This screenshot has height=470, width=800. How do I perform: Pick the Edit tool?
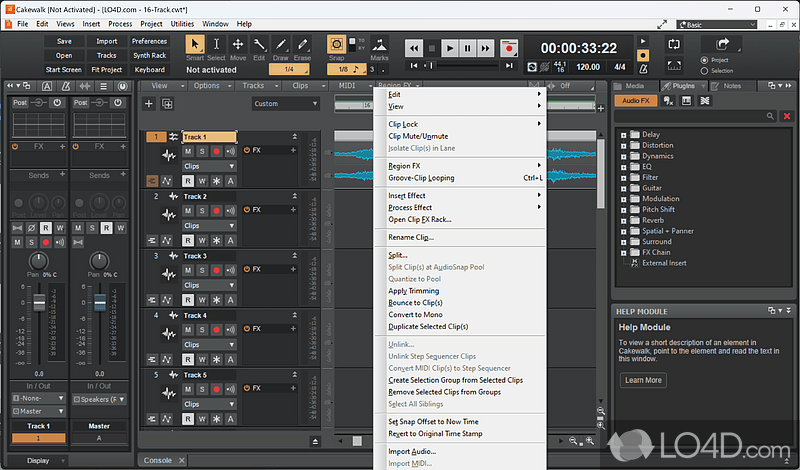click(259, 44)
